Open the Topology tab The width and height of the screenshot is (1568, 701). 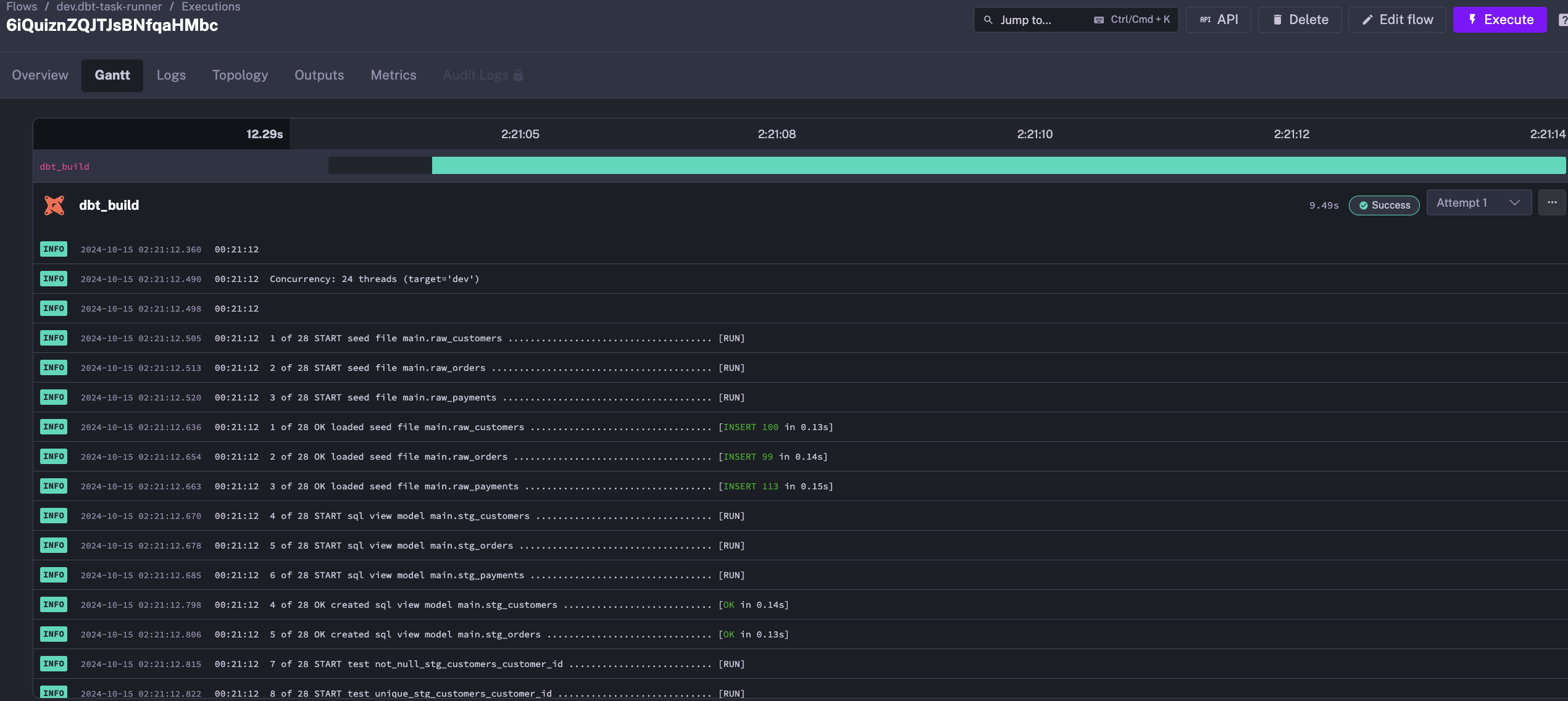pyautogui.click(x=240, y=75)
